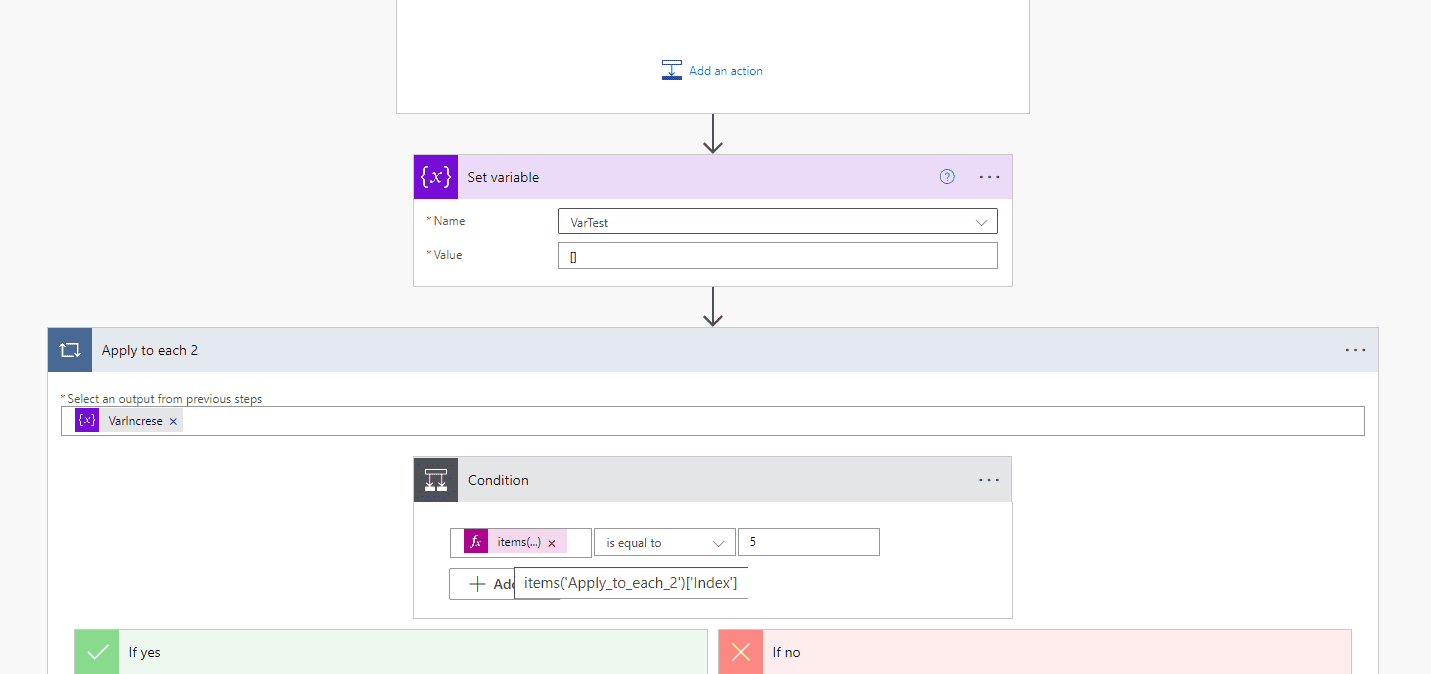
Task: Open the VarTest name dropdown
Action: (981, 221)
